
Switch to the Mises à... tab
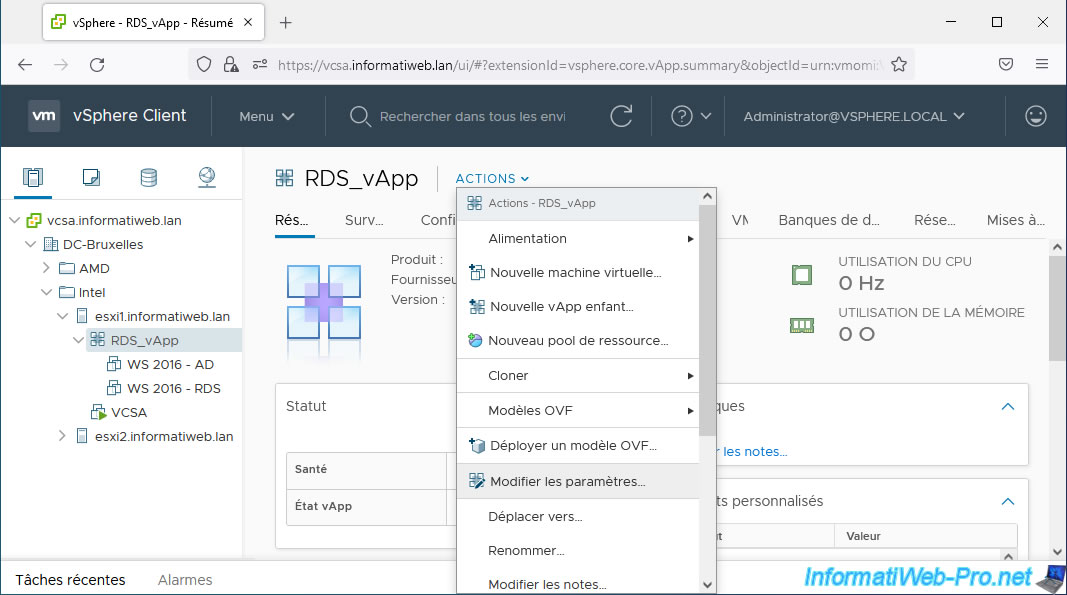point(1015,220)
